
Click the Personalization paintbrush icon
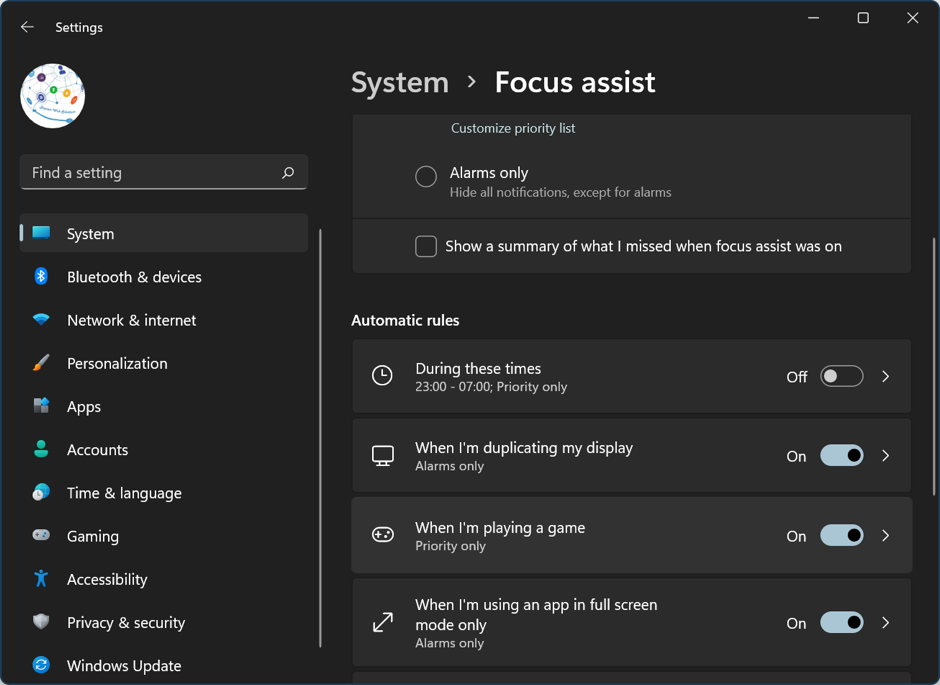click(x=41, y=363)
